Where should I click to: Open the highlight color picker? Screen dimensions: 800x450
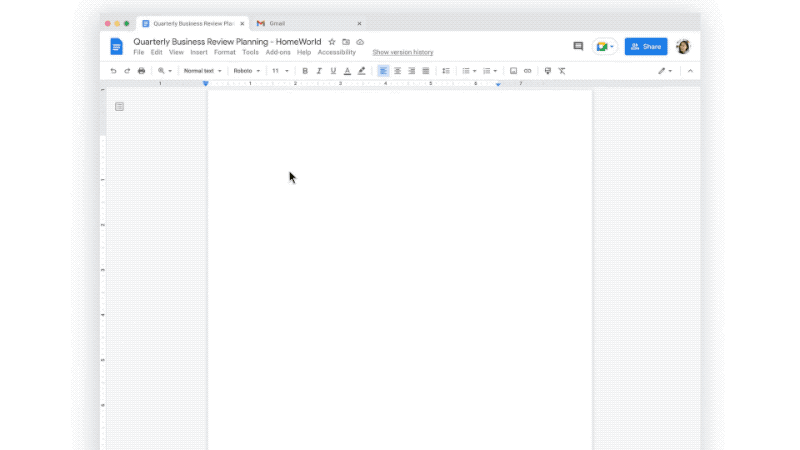tap(361, 71)
